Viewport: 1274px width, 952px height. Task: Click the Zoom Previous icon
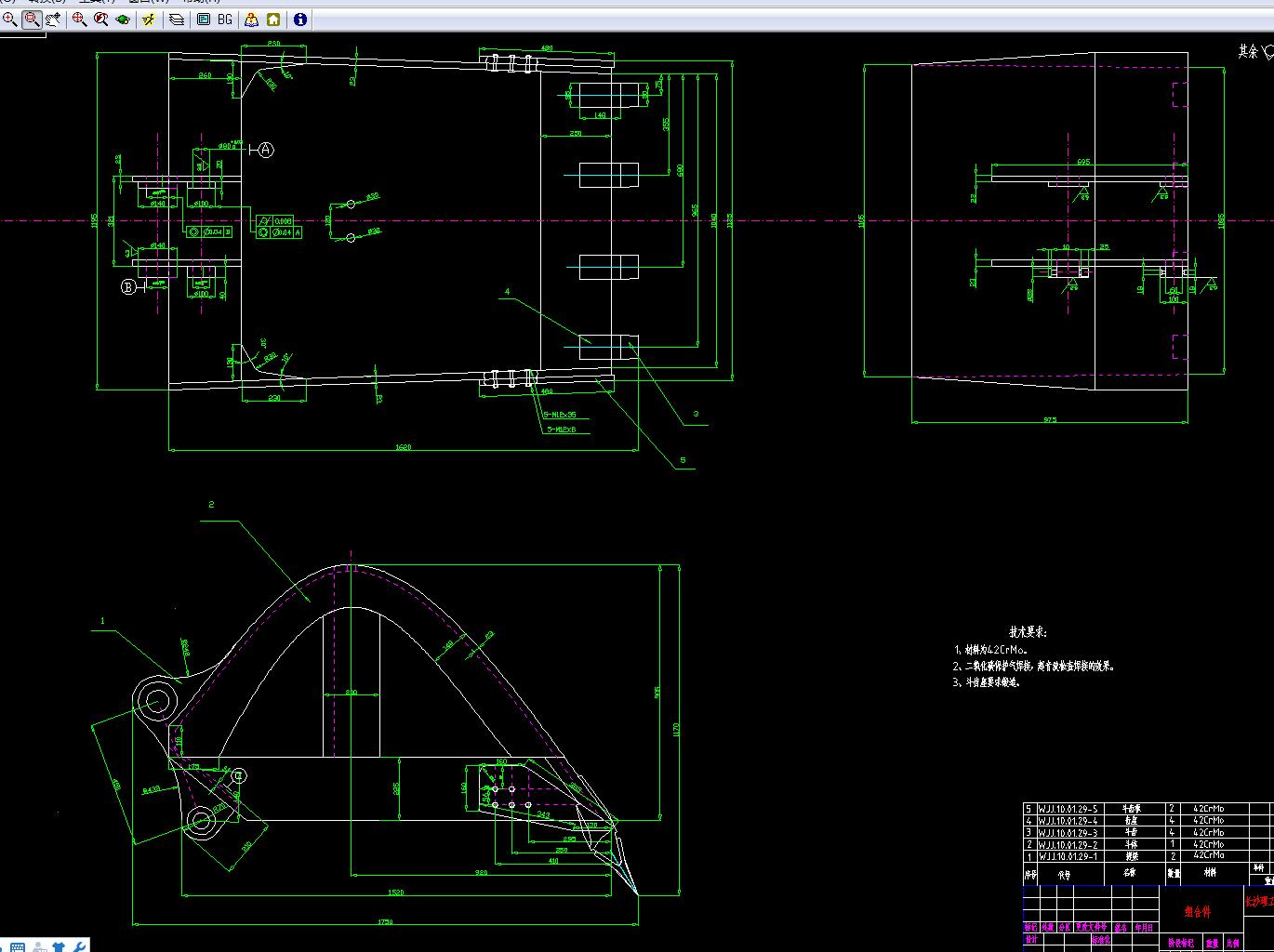[101, 20]
